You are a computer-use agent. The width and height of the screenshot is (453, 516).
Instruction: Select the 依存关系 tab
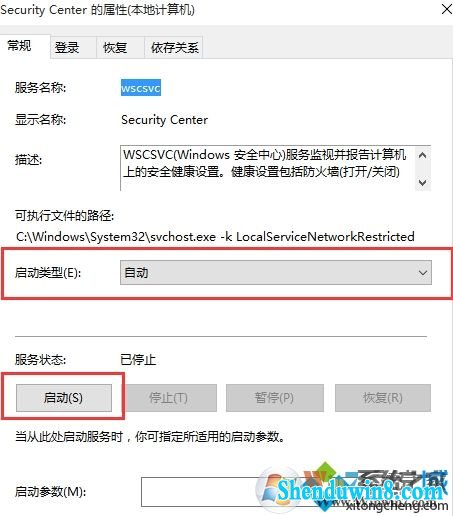tap(174, 48)
